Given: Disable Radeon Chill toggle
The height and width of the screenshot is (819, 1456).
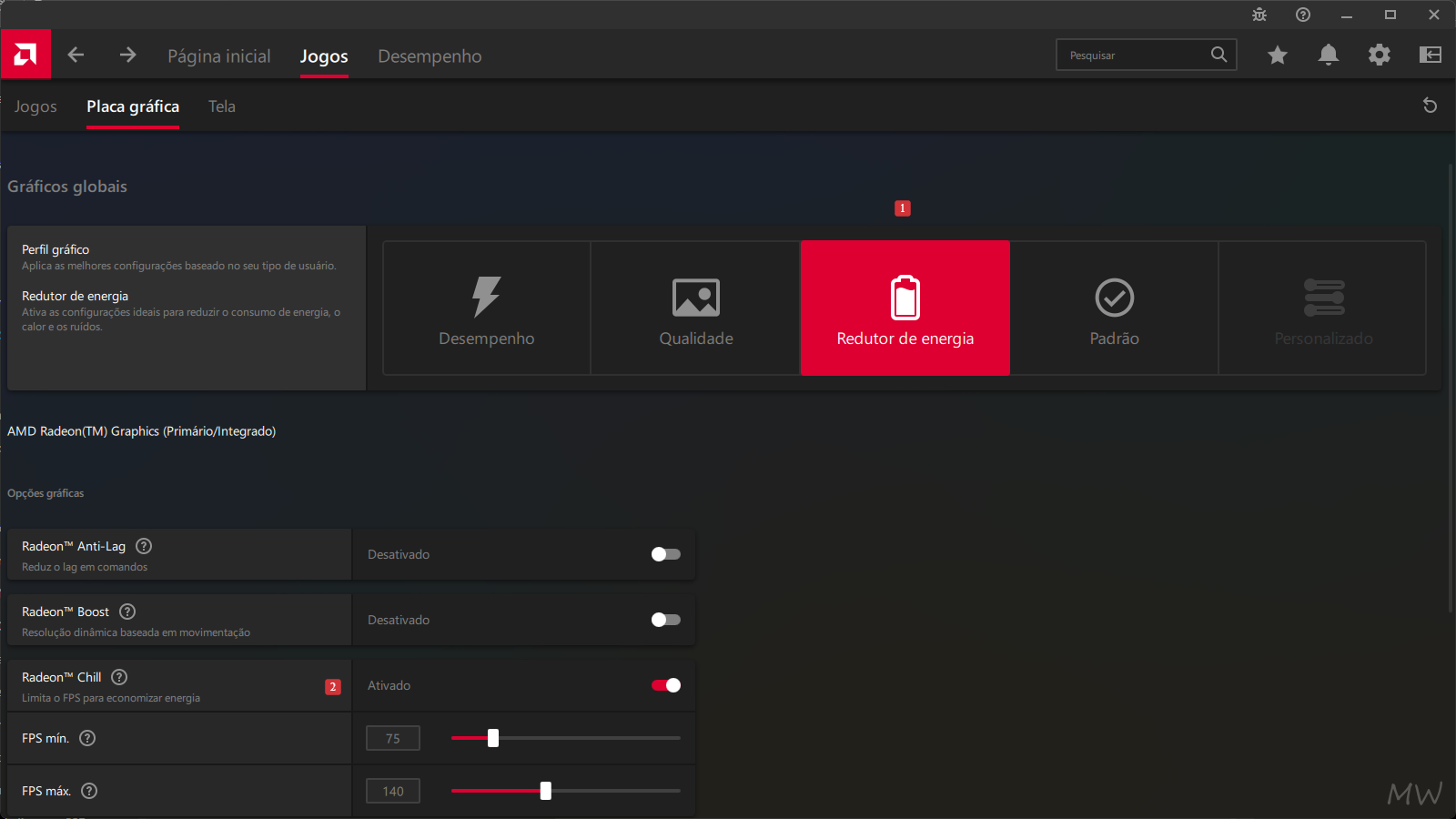Looking at the screenshot, I should pyautogui.click(x=666, y=685).
